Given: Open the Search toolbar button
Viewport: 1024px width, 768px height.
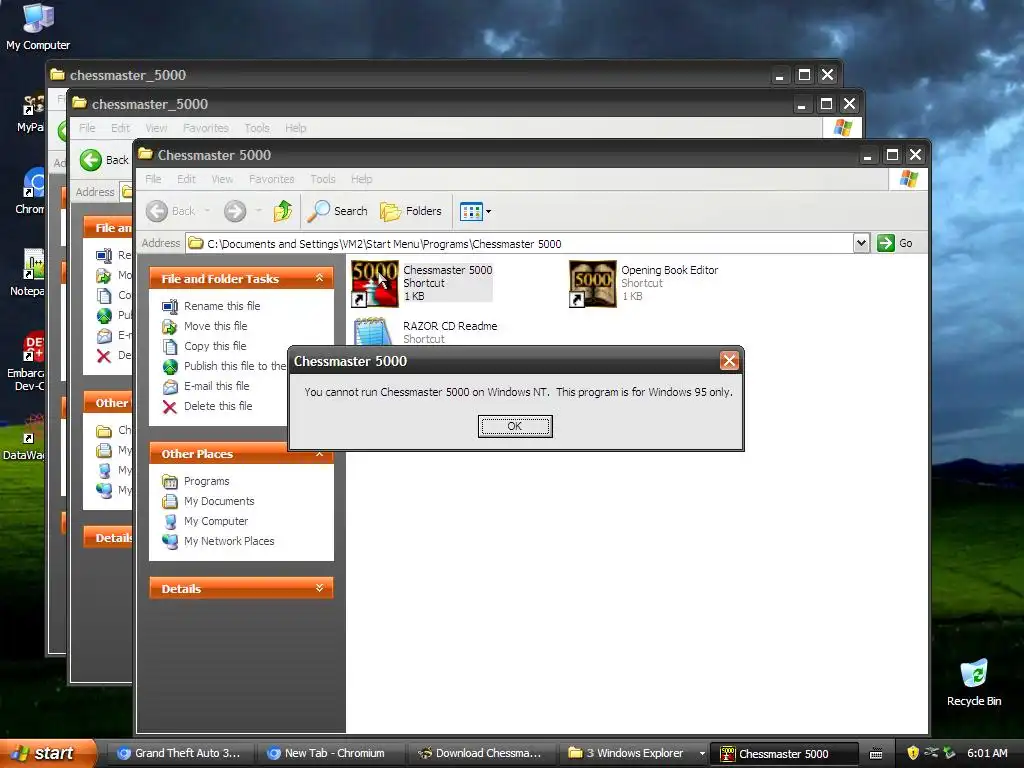Looking at the screenshot, I should [x=338, y=211].
